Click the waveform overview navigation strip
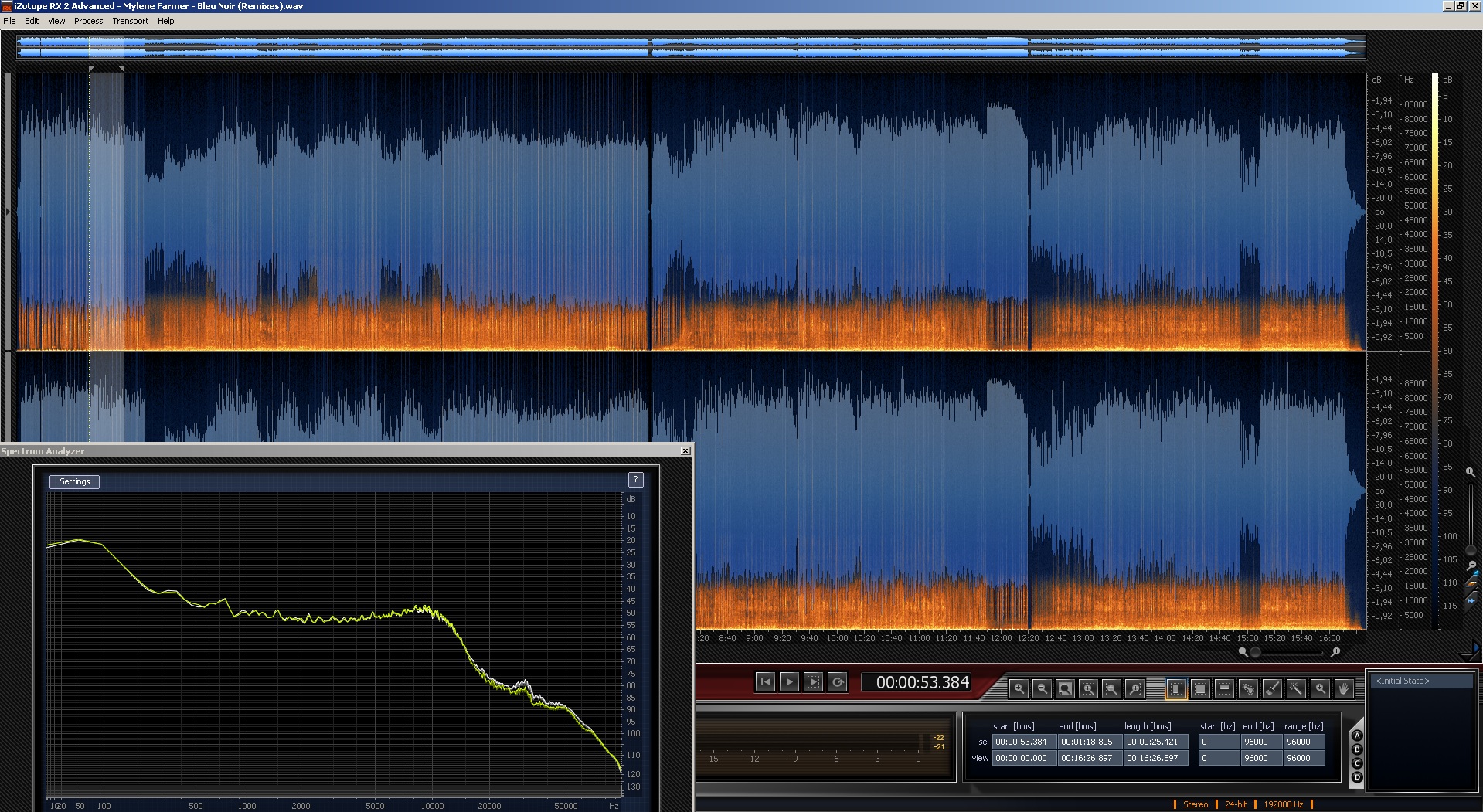The width and height of the screenshot is (1483, 812). (692, 46)
